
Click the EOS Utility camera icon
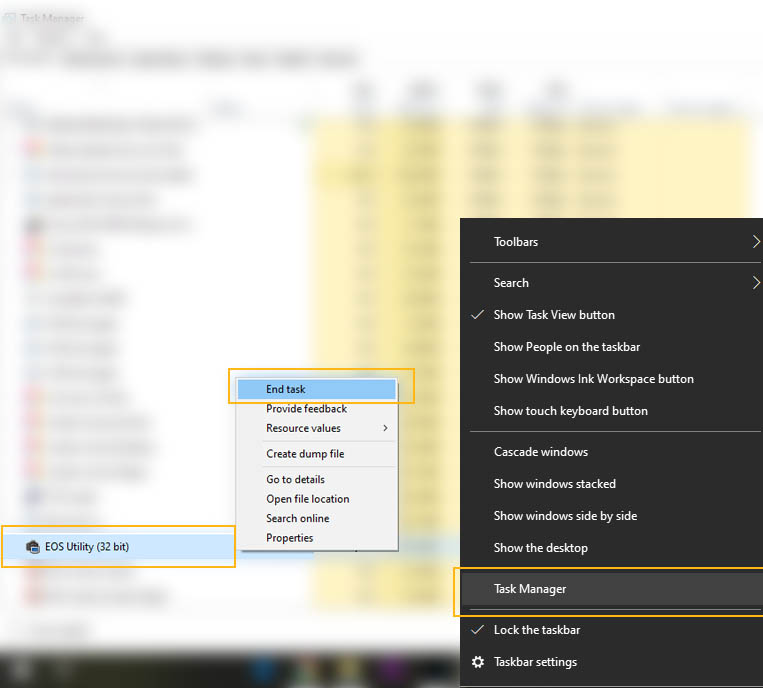(x=33, y=547)
